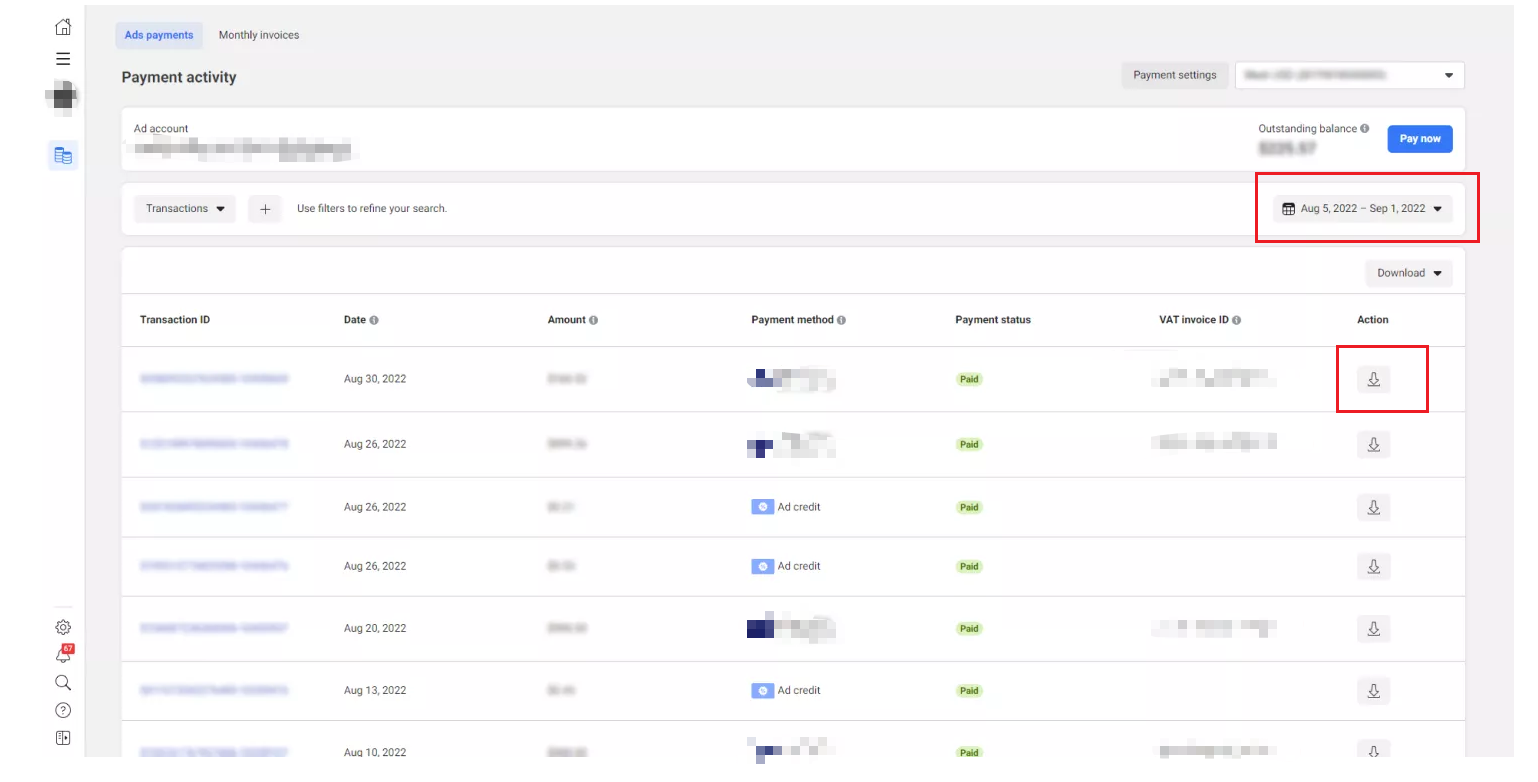The image size is (1538, 782).
Task: Download the invoice for Aug 13 transaction
Action: 1373,690
